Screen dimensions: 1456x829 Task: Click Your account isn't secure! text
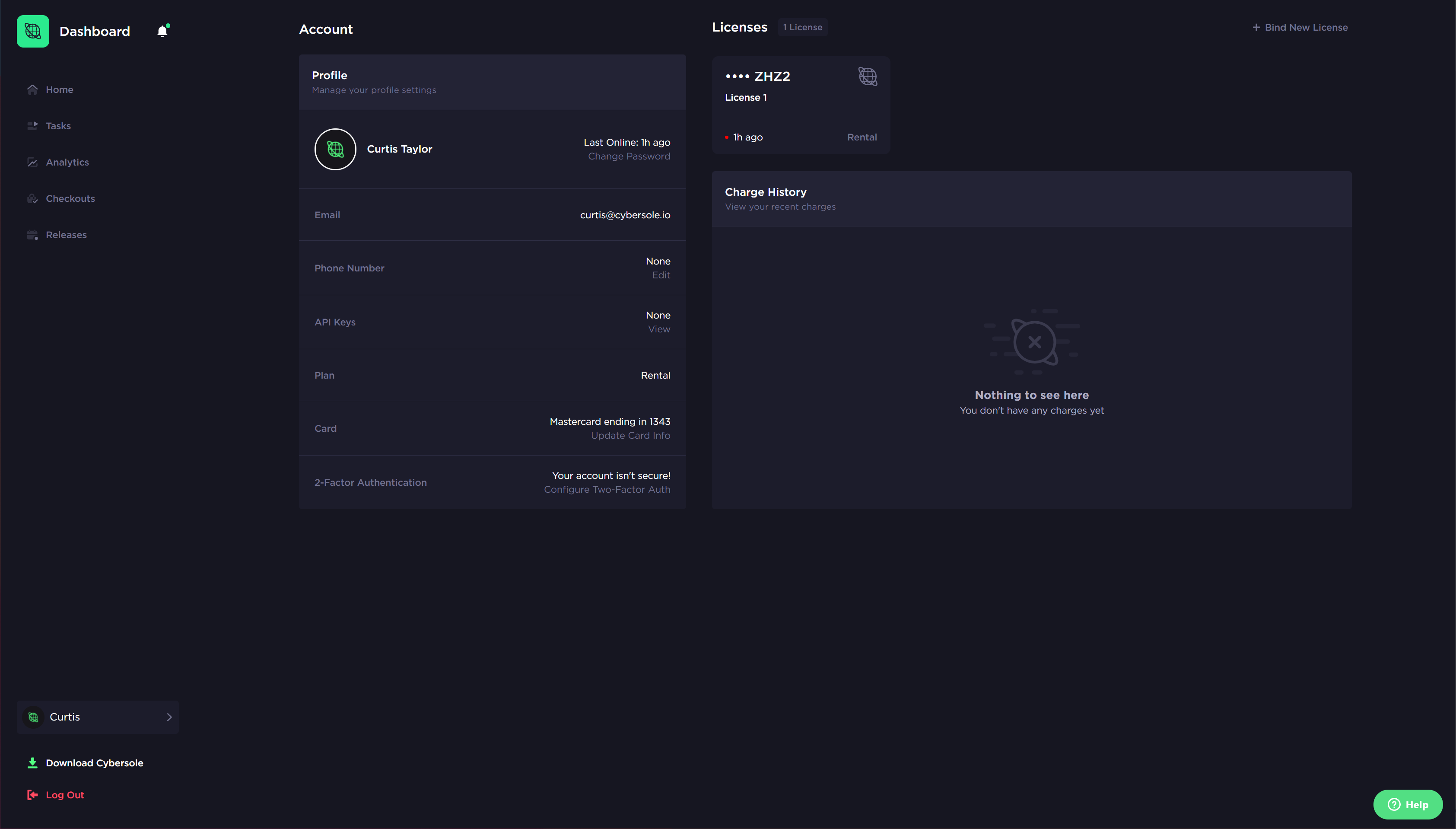[611, 476]
